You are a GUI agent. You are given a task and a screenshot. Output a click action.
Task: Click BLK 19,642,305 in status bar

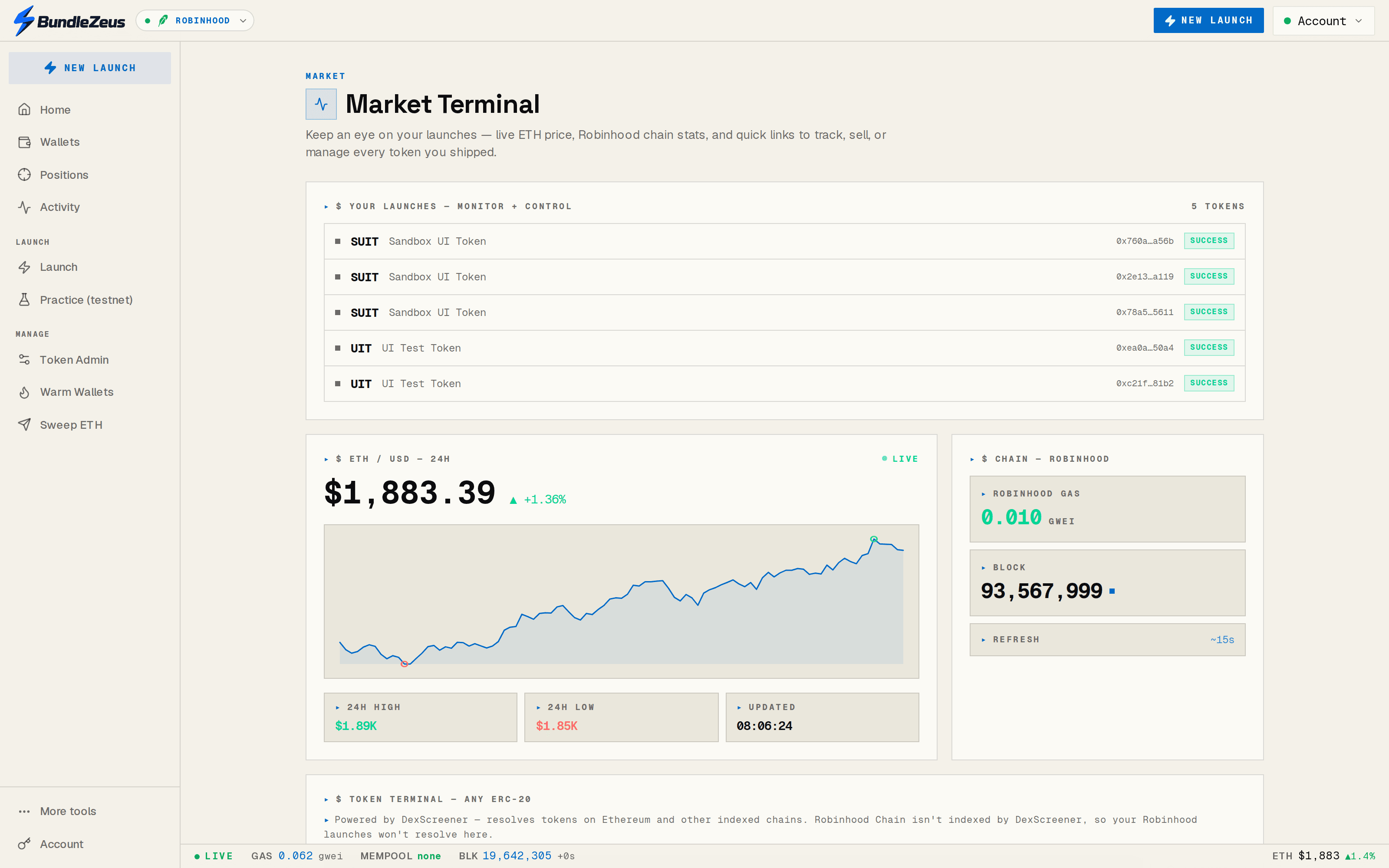coord(517,856)
